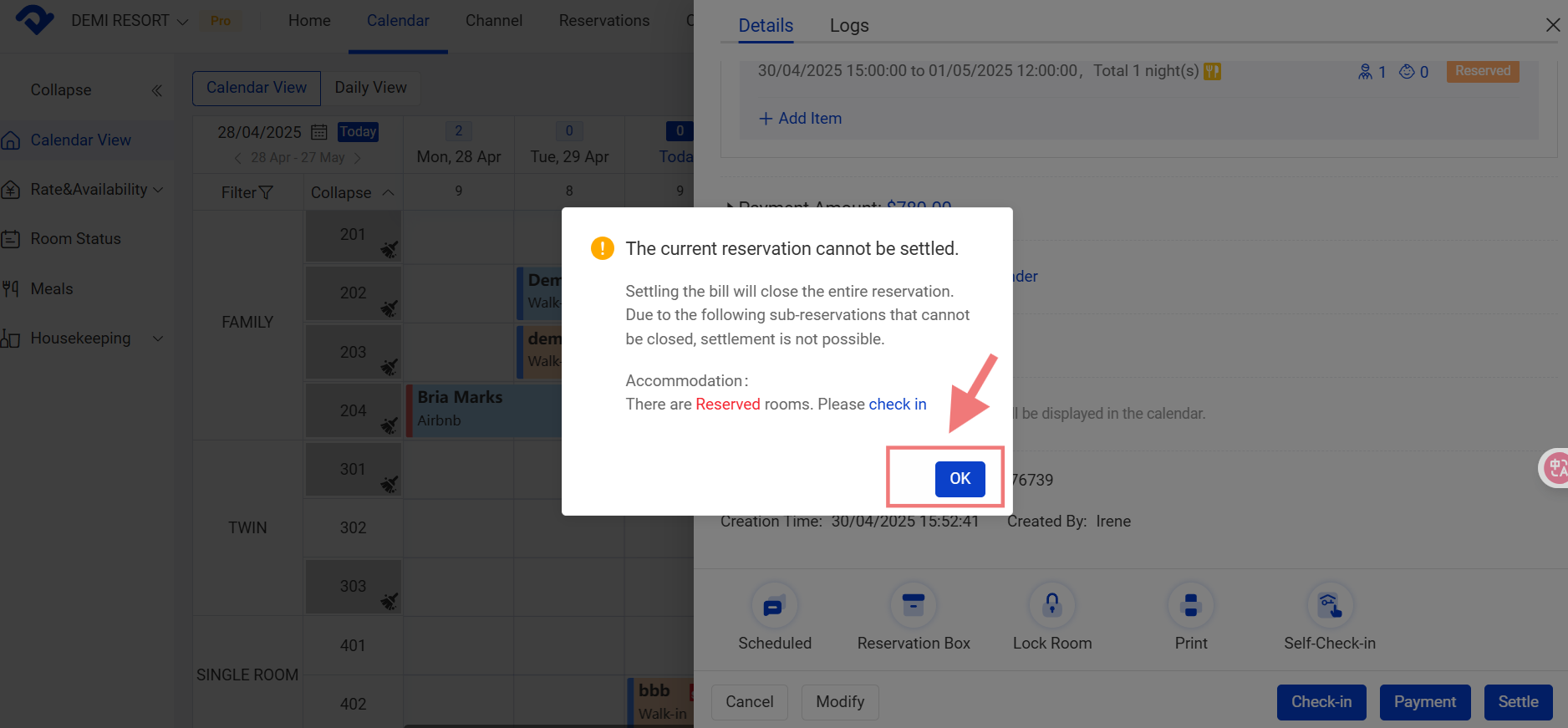Viewport: 1568px width, 728px height.
Task: Click the Scheduled icon
Action: 774,606
